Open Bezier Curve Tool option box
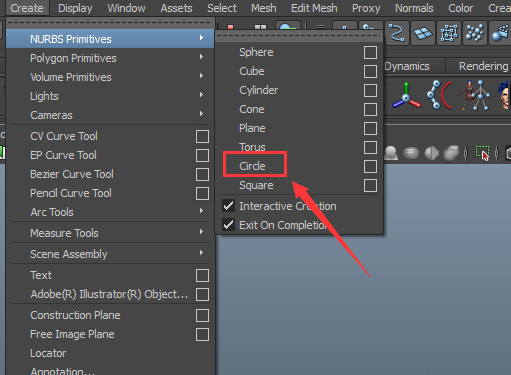This screenshot has height=375, width=511. [x=202, y=174]
